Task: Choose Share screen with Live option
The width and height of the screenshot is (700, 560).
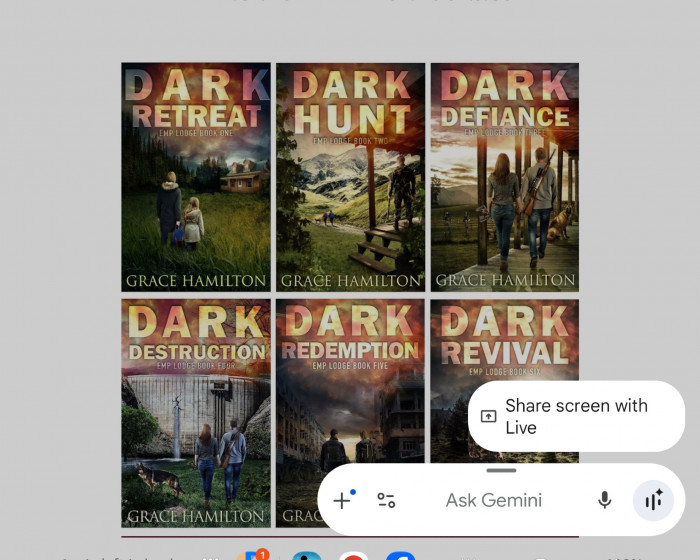Action: 576,416
